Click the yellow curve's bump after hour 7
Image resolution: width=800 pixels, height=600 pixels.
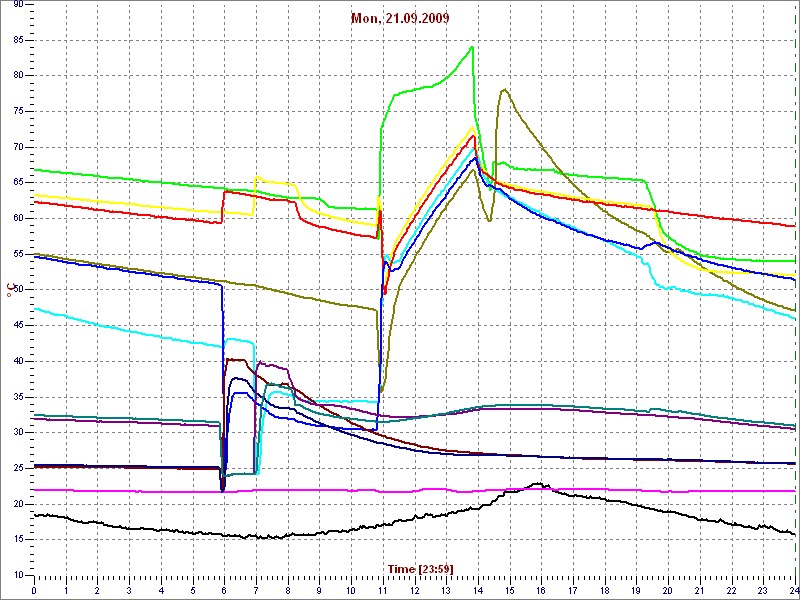coord(259,179)
